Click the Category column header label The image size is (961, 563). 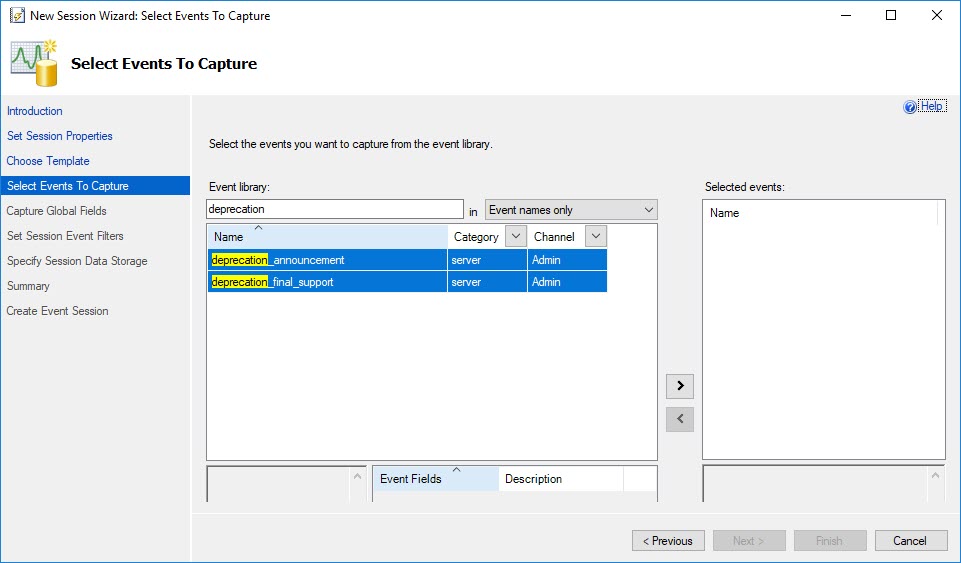tap(476, 236)
